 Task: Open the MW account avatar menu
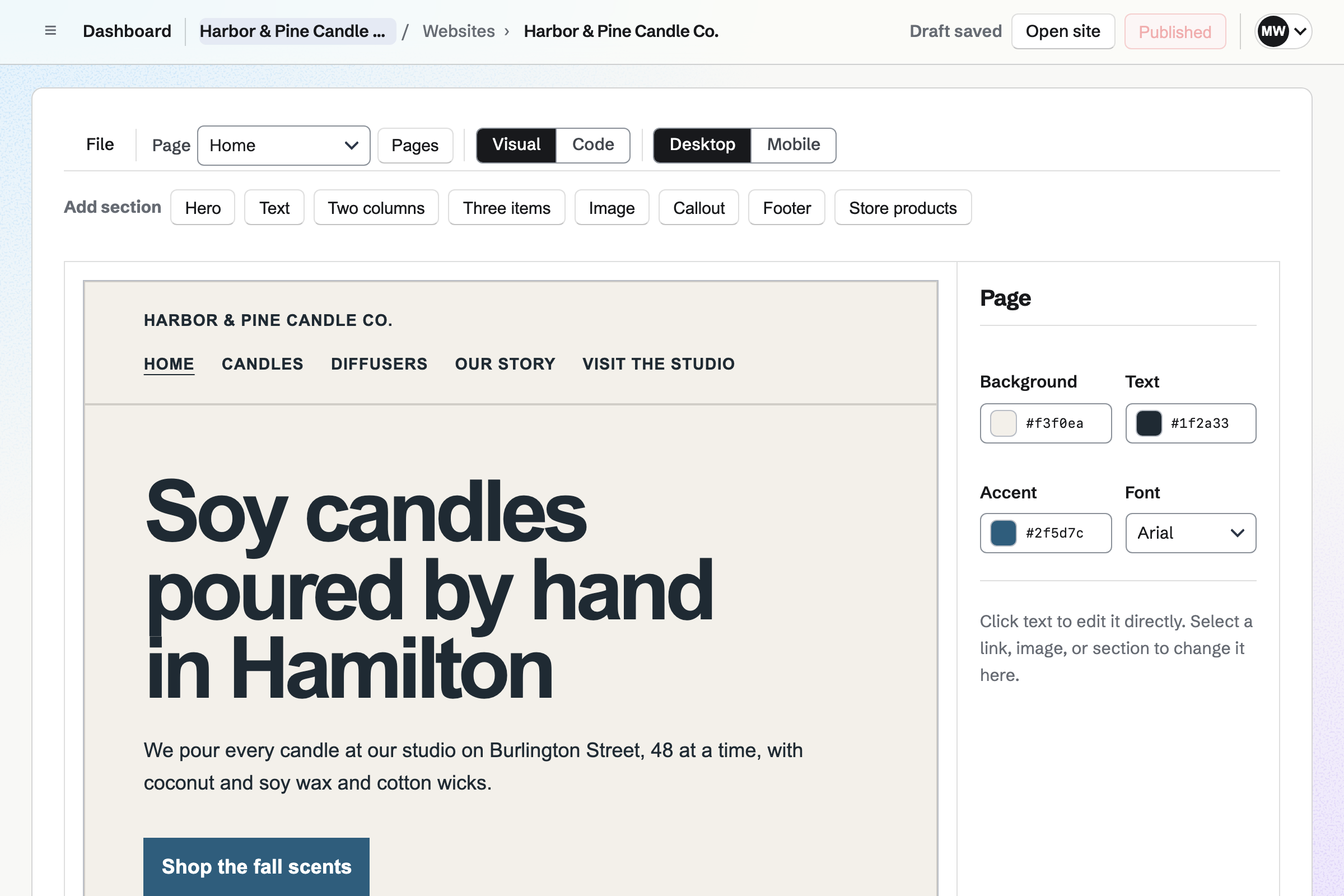coord(1283,31)
